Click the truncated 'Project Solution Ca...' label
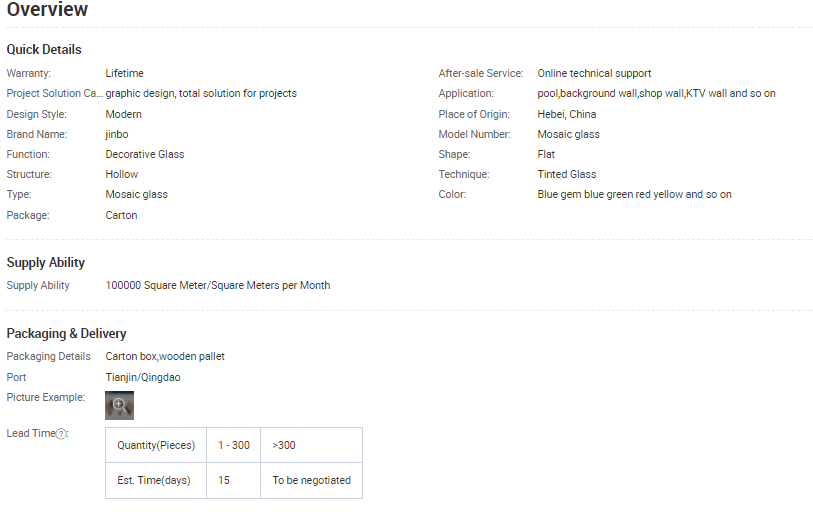 click(54, 93)
